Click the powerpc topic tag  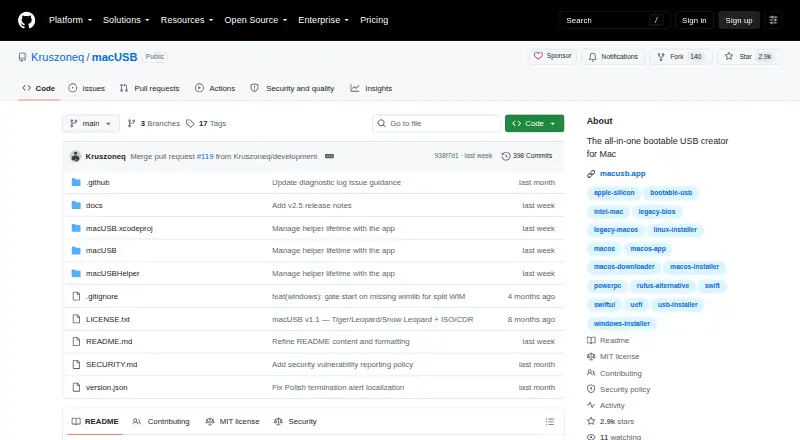pos(607,286)
